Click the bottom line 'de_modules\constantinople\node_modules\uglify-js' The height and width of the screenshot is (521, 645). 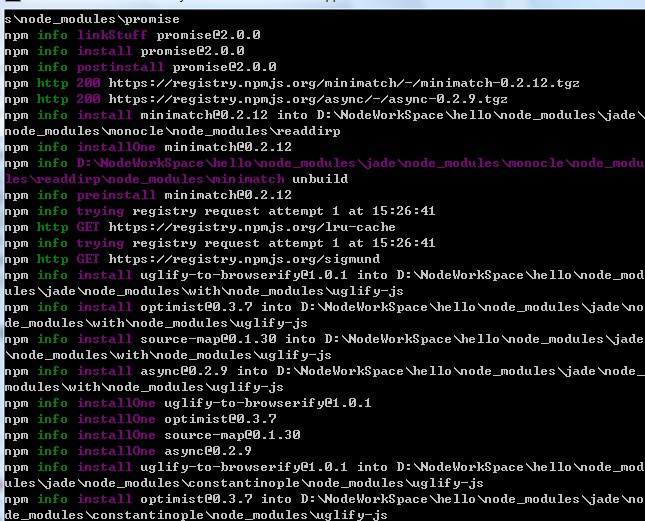point(196,515)
